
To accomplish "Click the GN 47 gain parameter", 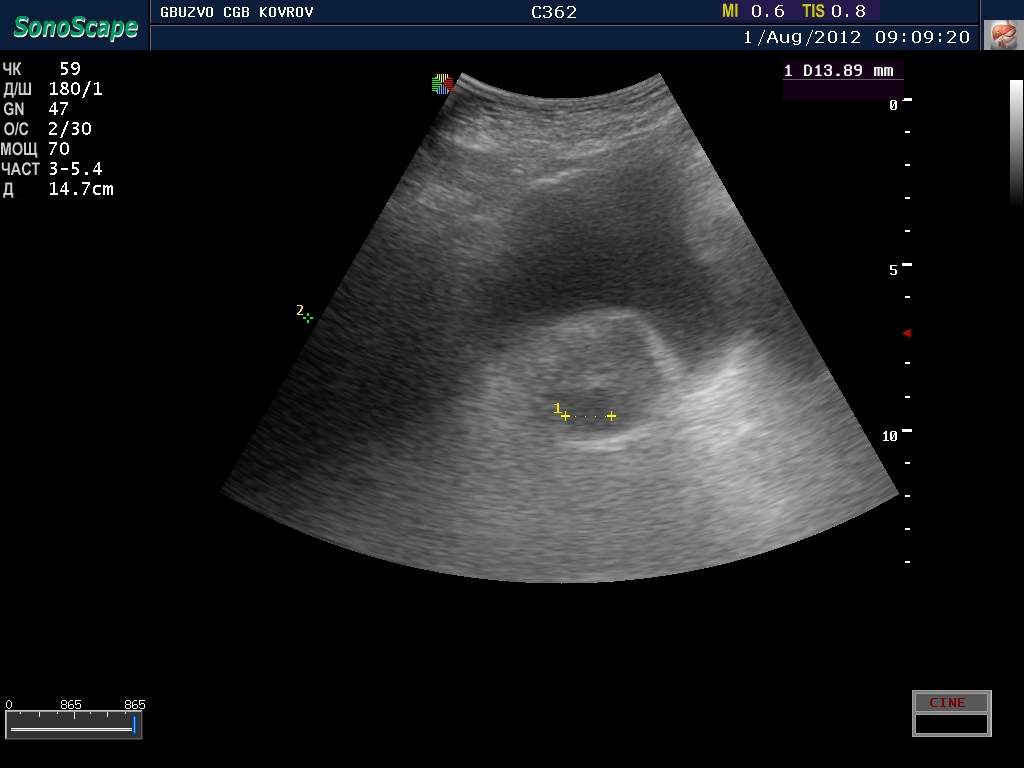I will pyautogui.click(x=36, y=109).
